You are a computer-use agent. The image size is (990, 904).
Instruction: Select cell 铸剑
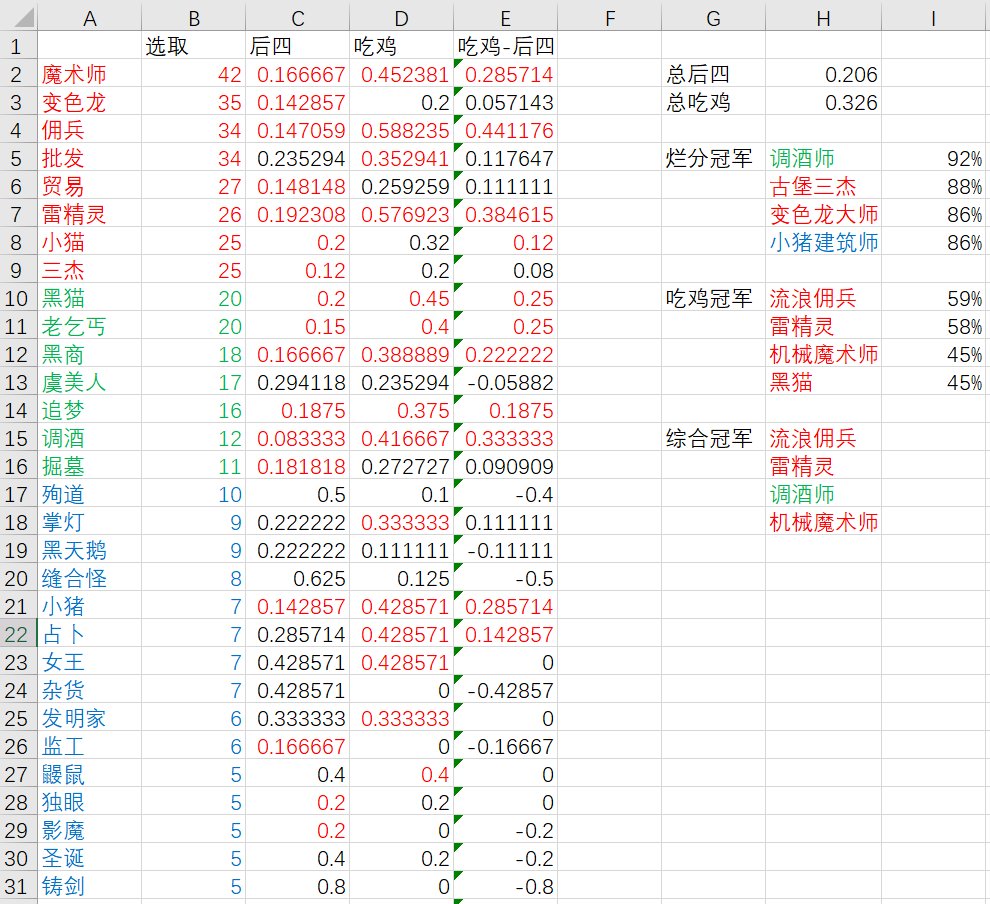point(90,886)
